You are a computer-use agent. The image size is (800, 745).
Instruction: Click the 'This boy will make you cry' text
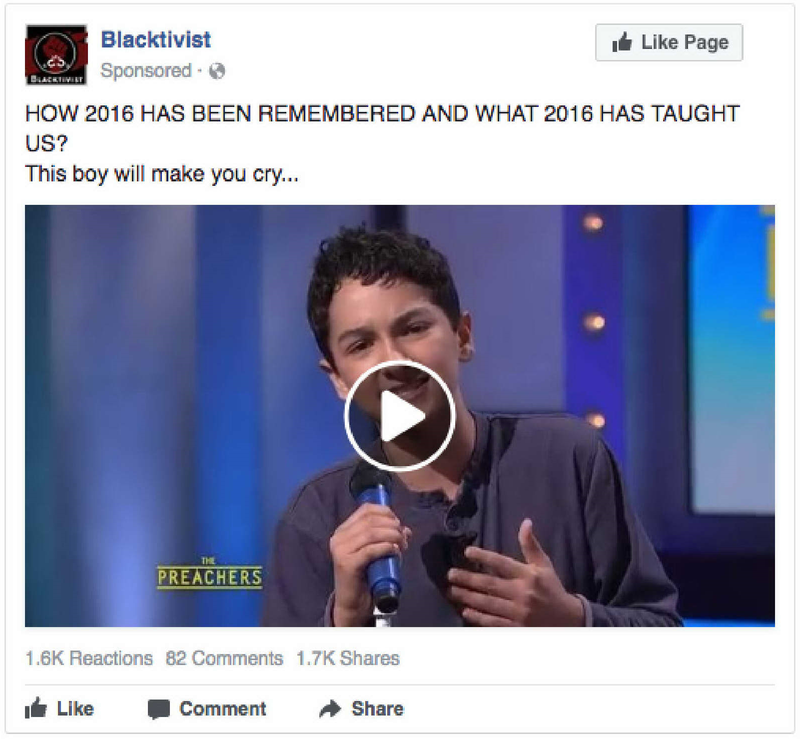tap(162, 174)
